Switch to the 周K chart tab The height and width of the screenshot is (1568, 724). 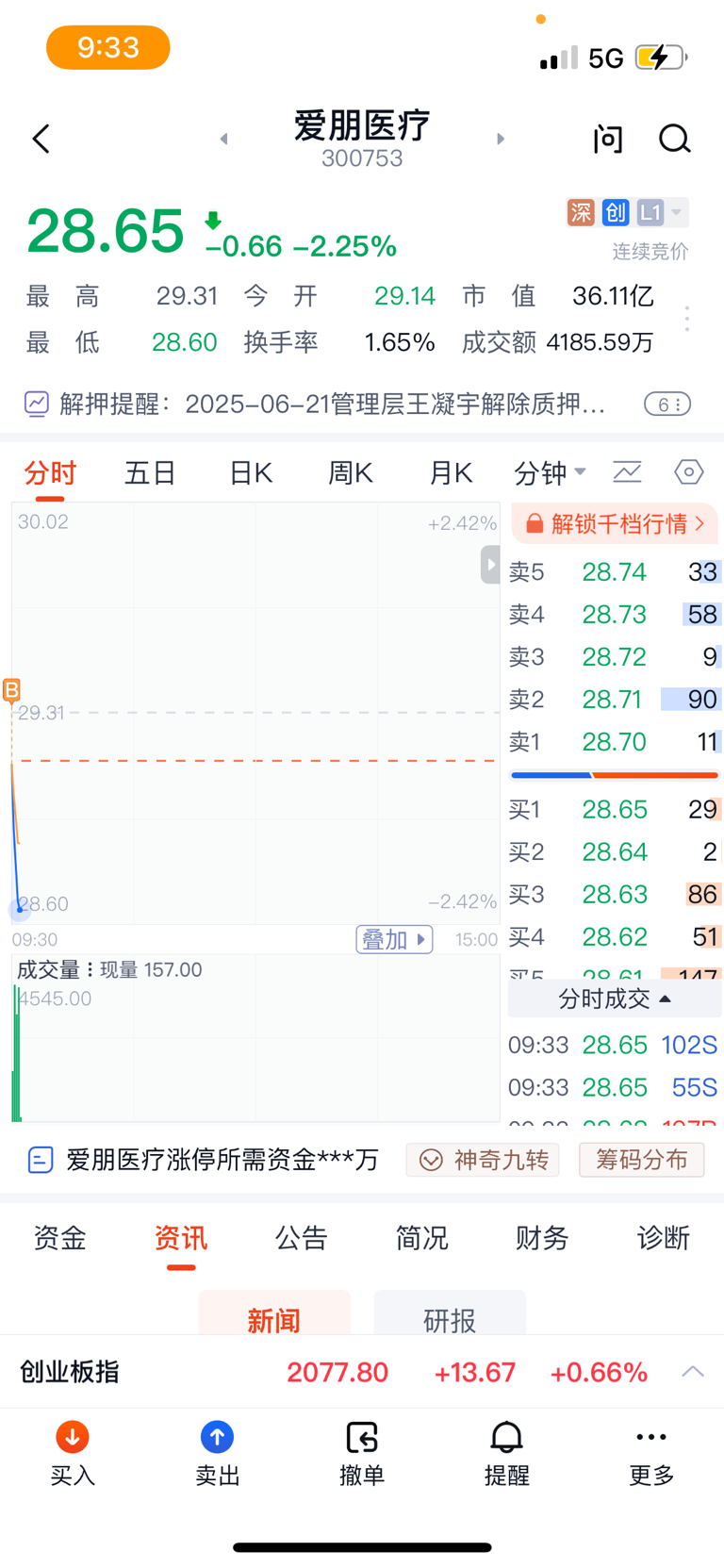click(350, 472)
